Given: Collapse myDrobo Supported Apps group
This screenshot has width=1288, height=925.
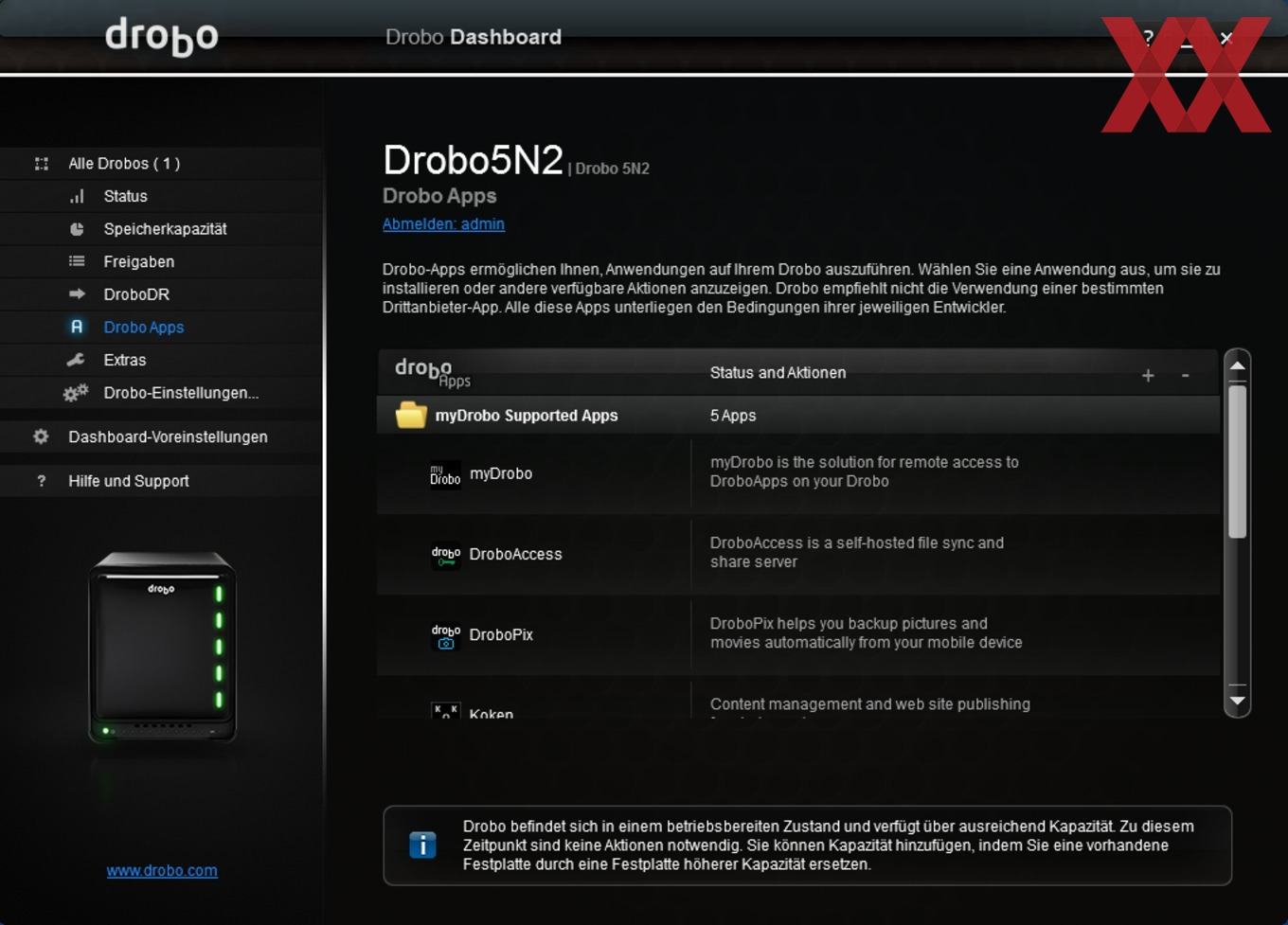Looking at the screenshot, I should [797, 415].
